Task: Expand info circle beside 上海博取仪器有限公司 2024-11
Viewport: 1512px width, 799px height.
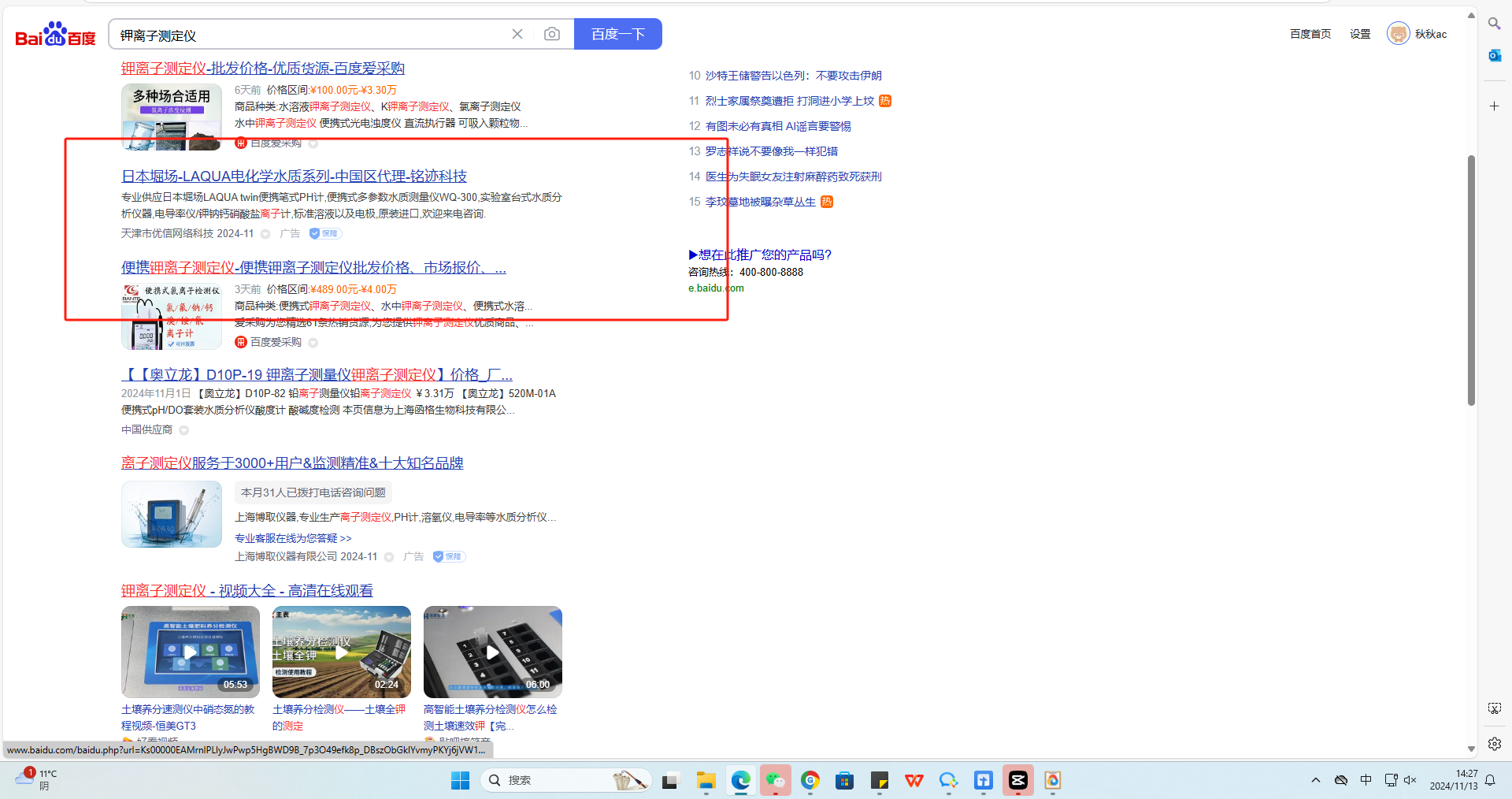Action: 389,557
